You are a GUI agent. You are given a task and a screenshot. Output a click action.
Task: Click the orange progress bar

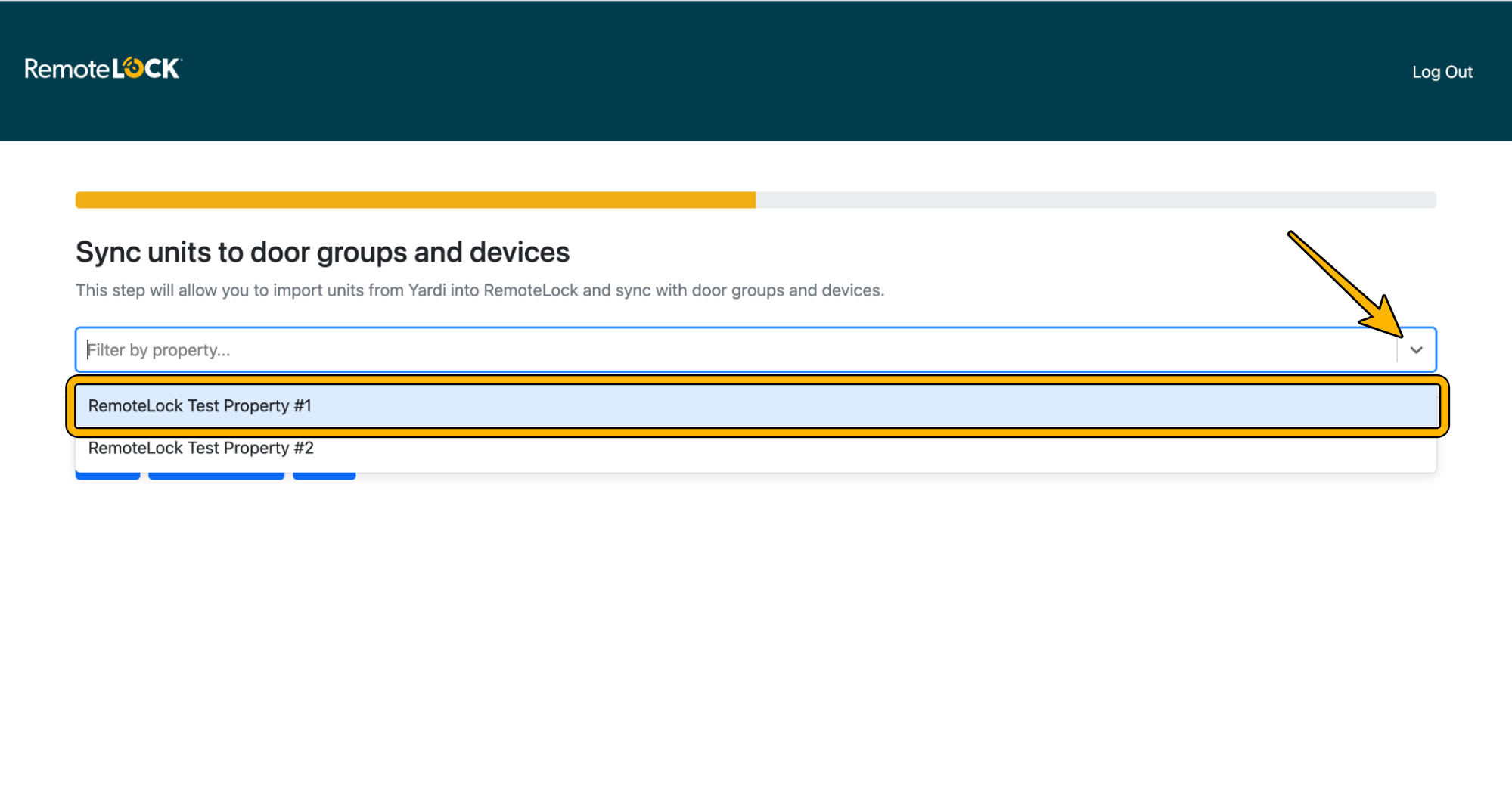pos(414,200)
